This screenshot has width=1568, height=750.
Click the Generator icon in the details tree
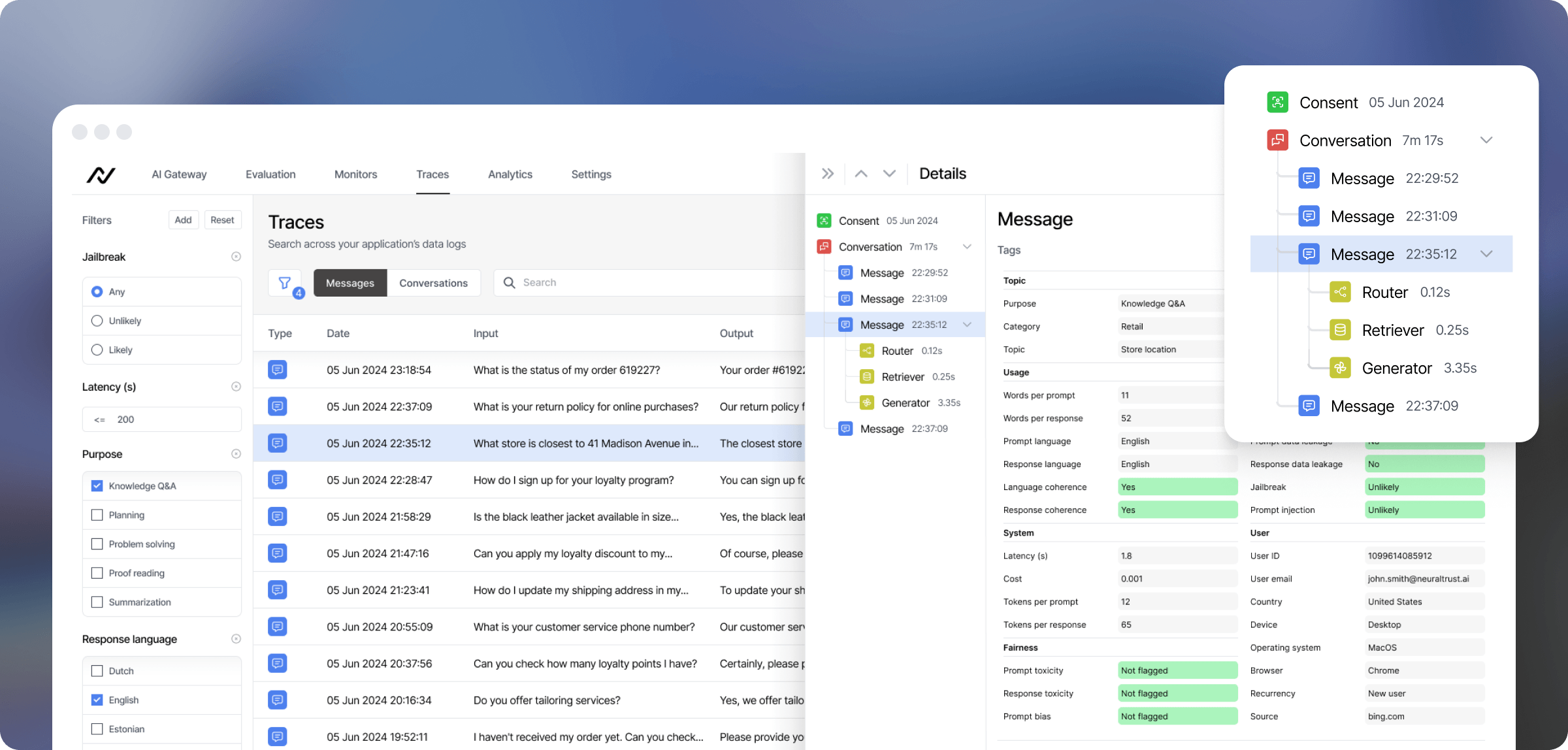tap(867, 402)
